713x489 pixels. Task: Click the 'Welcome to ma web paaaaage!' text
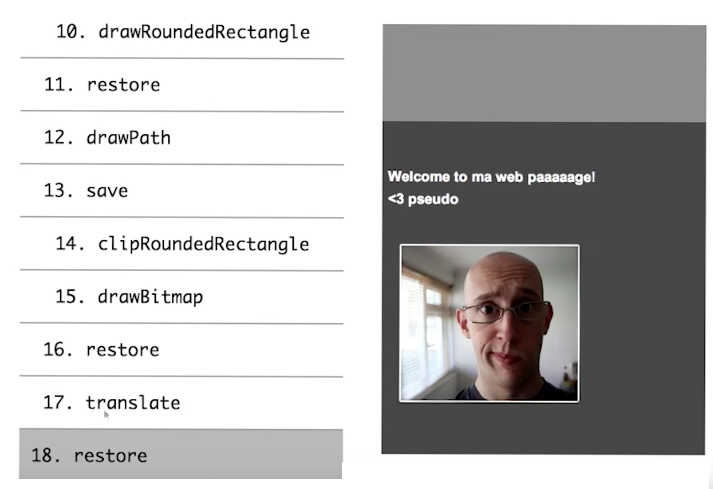coord(491,176)
